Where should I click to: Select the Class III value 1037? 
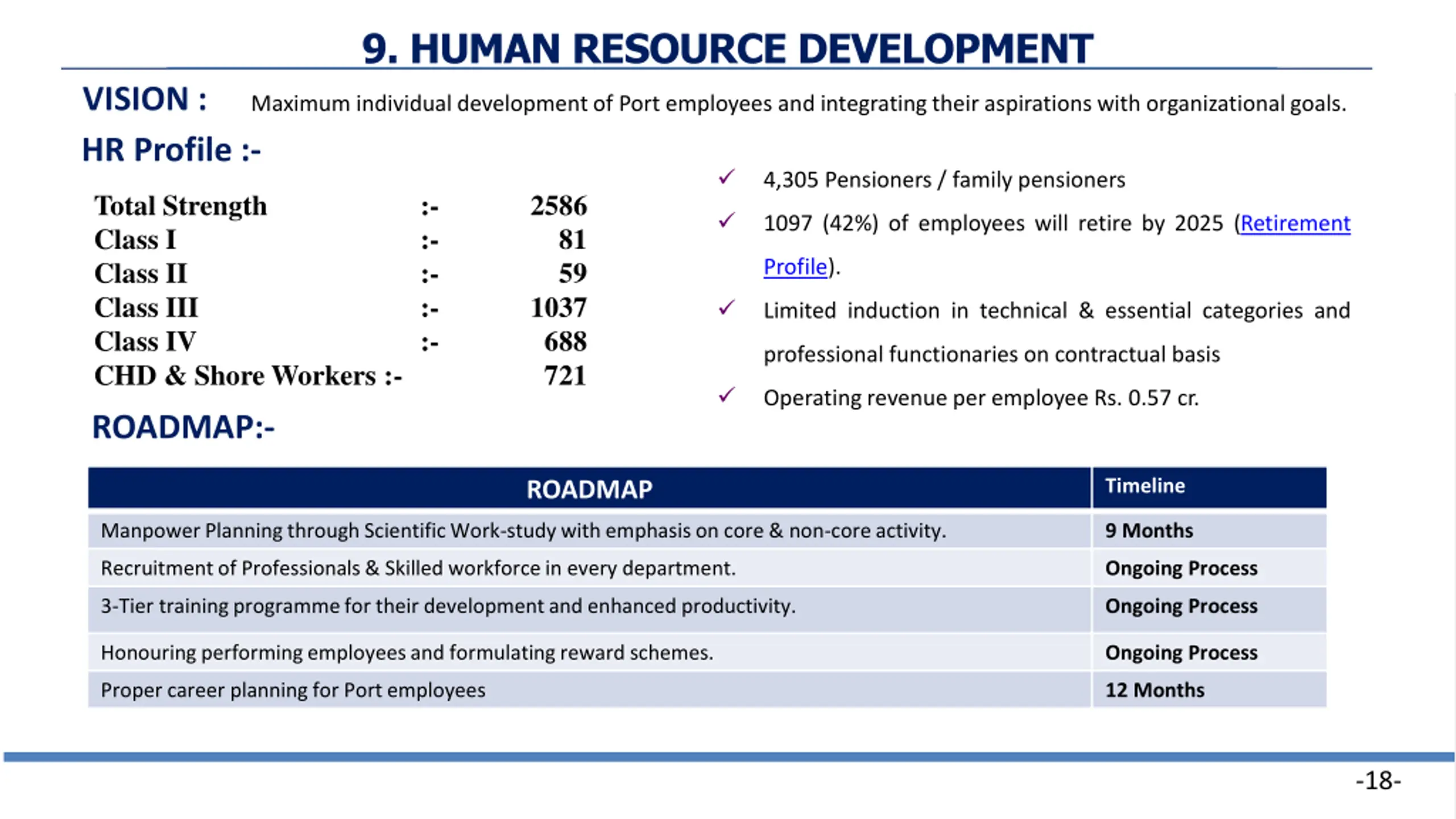pyautogui.click(x=559, y=308)
